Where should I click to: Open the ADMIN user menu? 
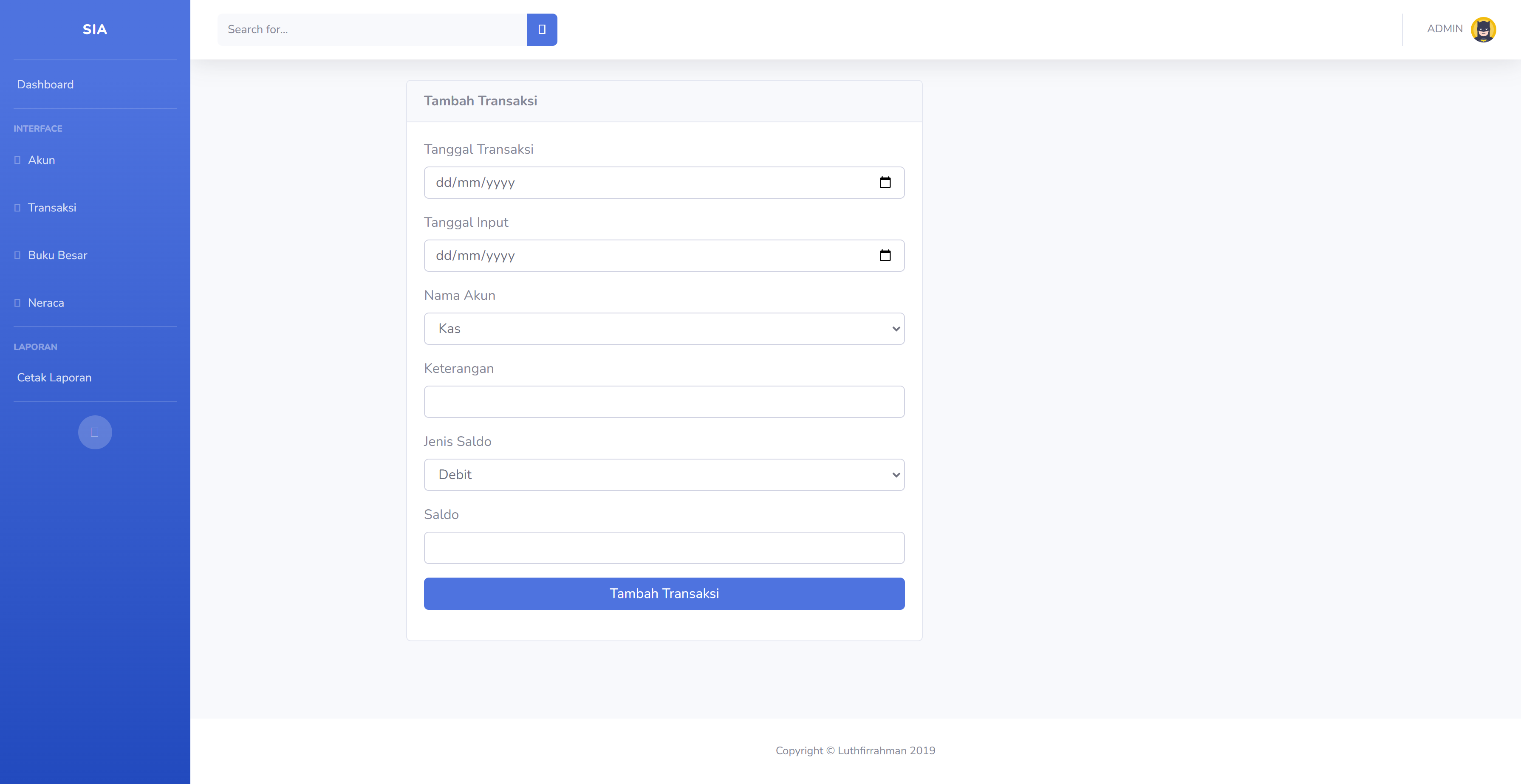pyautogui.click(x=1444, y=29)
